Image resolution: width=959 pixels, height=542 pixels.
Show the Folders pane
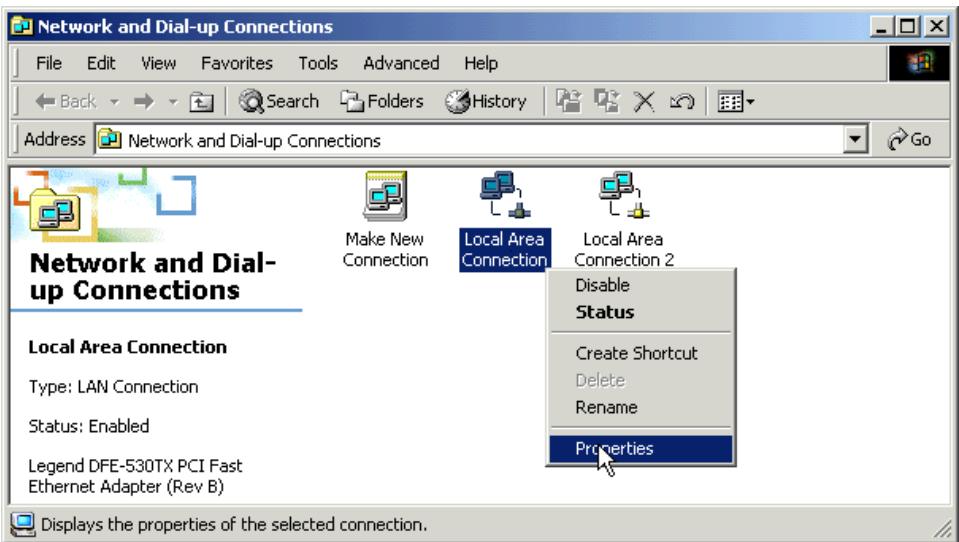(x=382, y=101)
